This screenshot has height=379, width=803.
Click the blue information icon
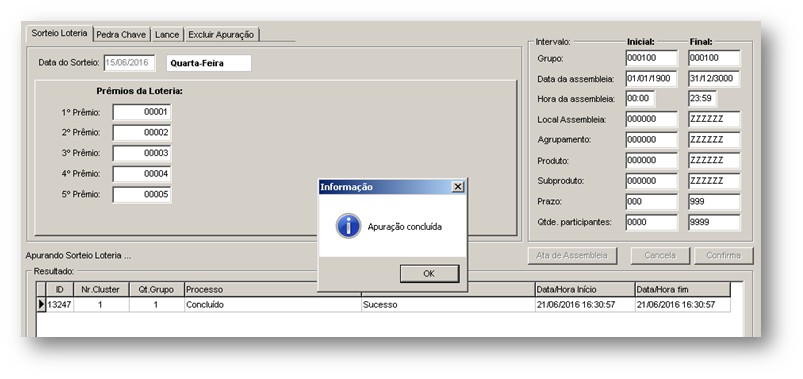tap(348, 226)
